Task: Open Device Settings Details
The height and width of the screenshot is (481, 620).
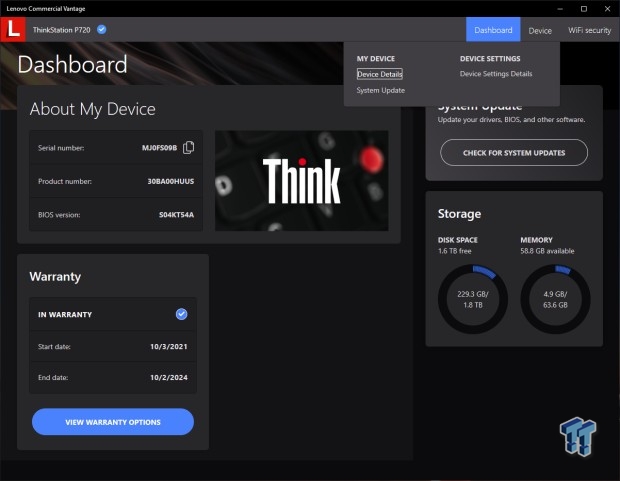Action: (x=496, y=74)
